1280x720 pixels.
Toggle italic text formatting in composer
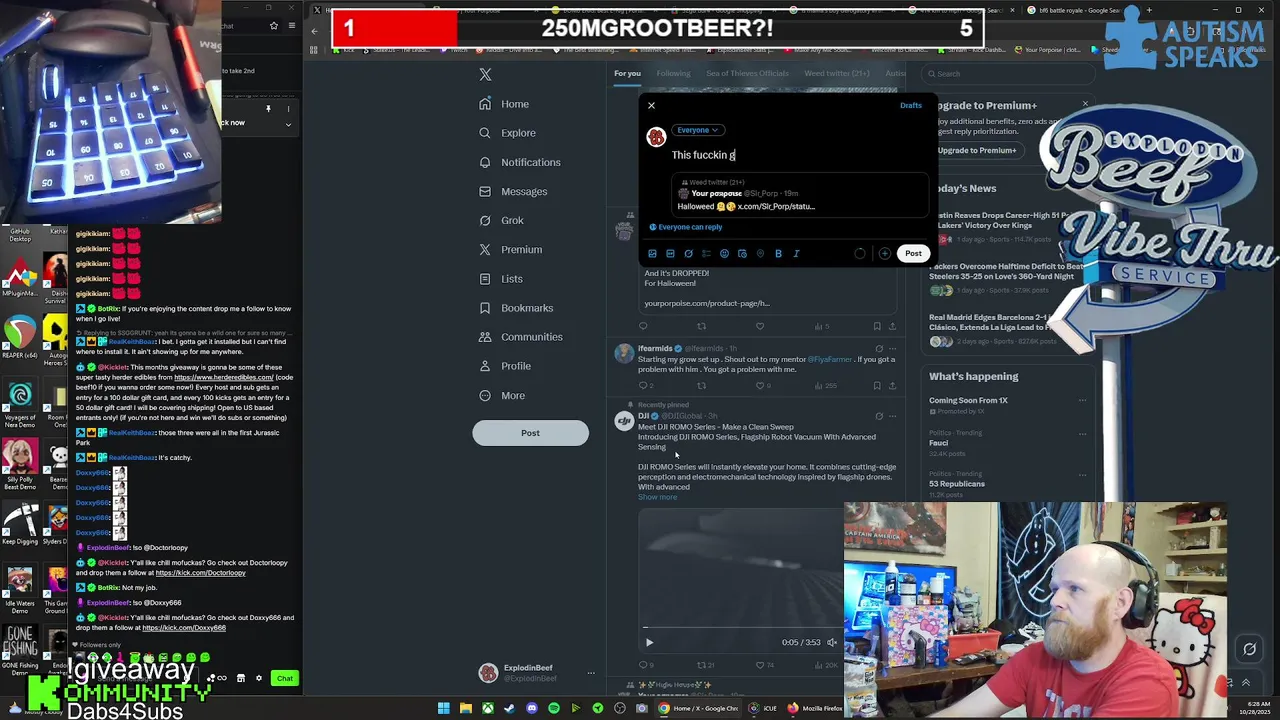(x=796, y=254)
